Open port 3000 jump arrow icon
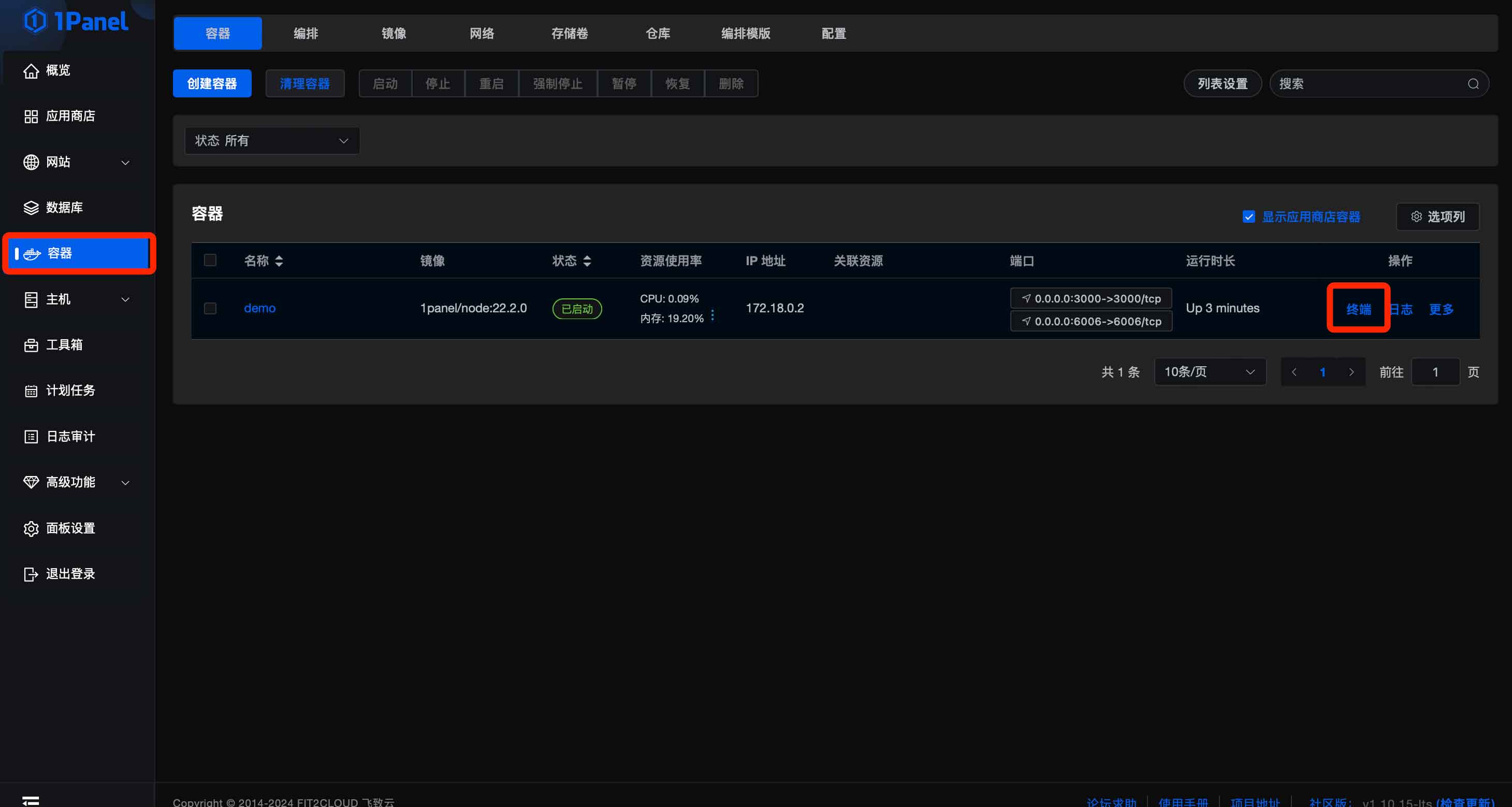The width and height of the screenshot is (1512, 807). coord(1026,298)
